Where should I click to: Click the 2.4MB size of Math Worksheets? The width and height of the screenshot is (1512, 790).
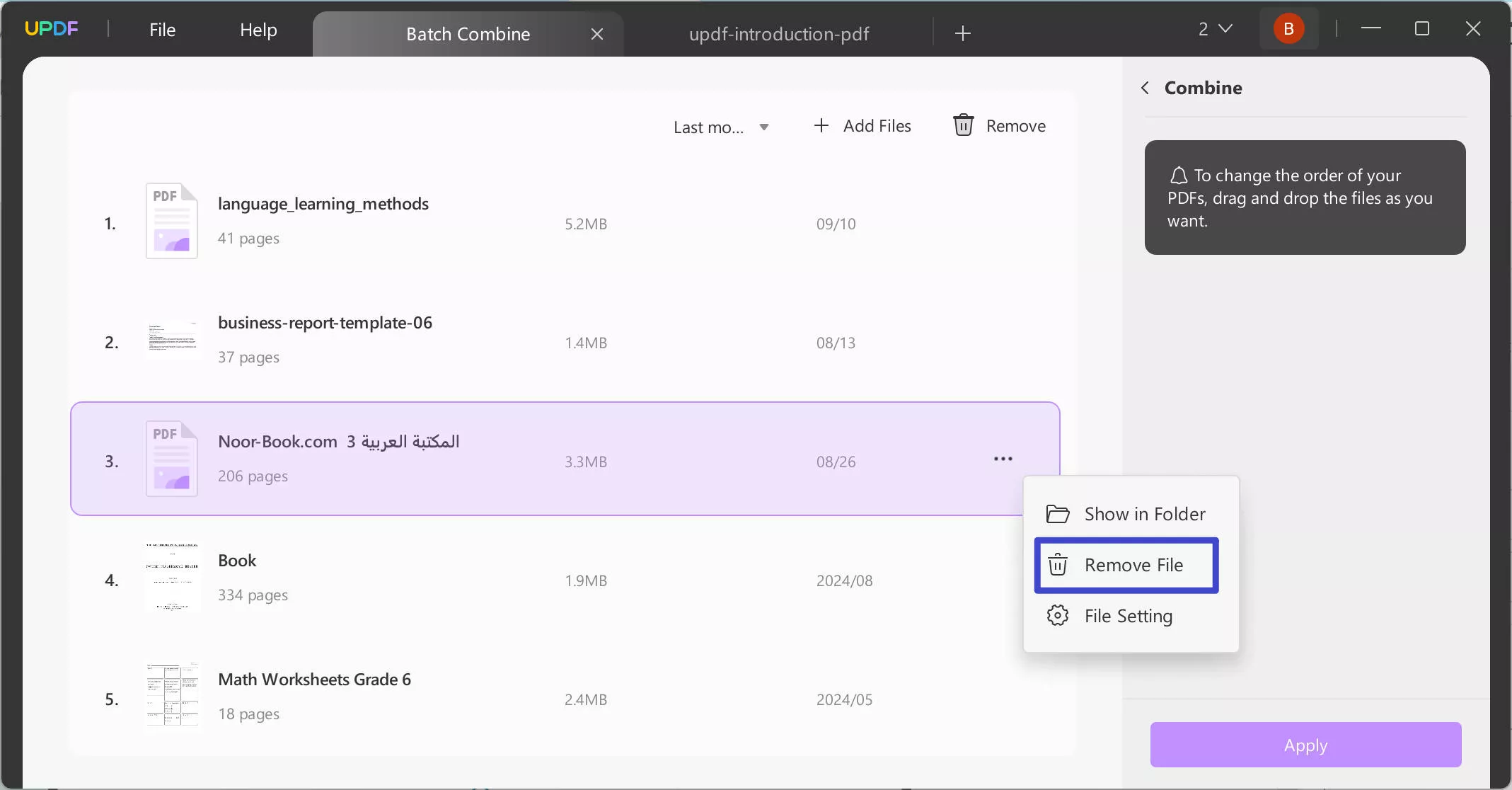(586, 700)
